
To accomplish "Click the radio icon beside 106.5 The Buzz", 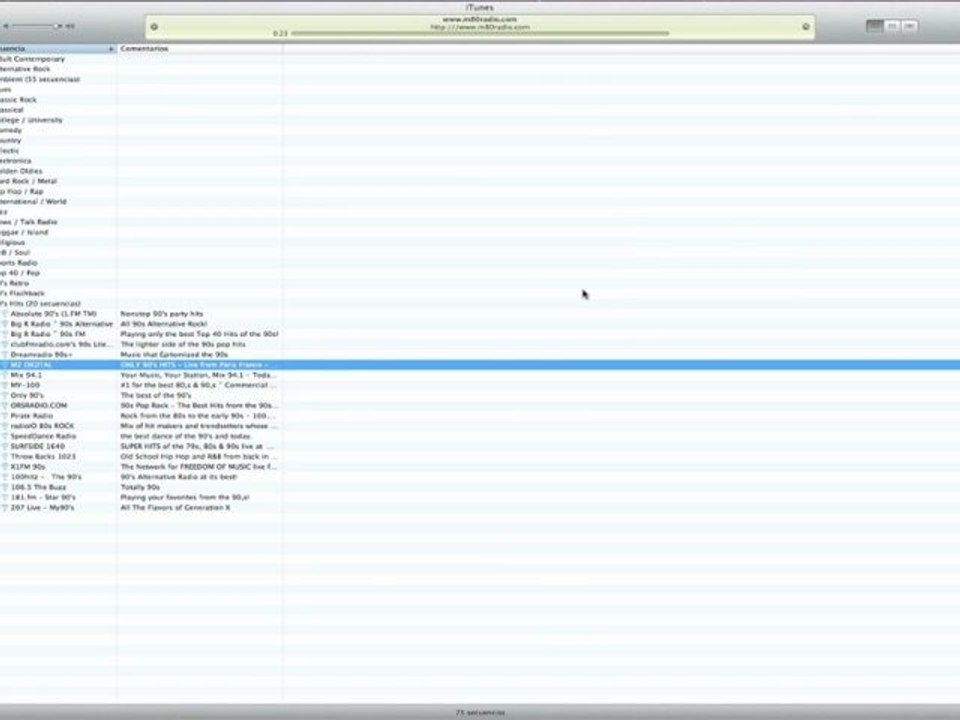I will point(5,487).
